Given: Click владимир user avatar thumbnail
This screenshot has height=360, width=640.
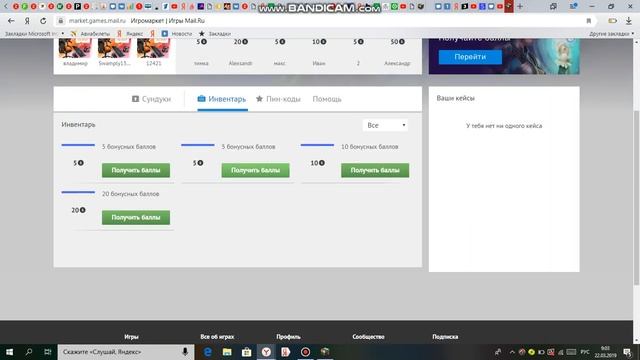Looking at the screenshot, I should (76, 49).
